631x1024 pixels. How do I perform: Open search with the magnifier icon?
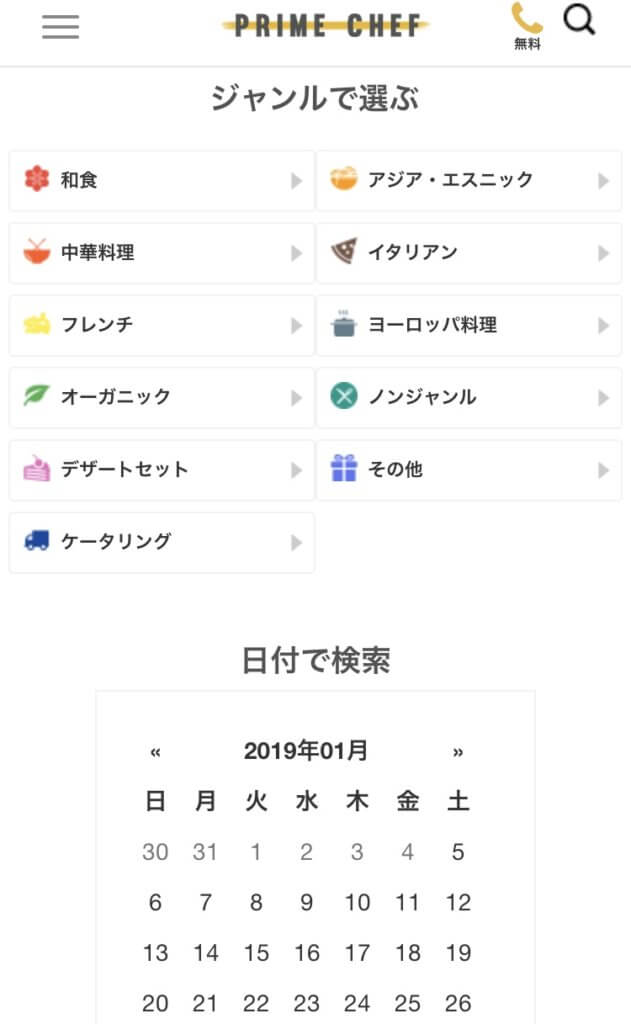click(579, 20)
